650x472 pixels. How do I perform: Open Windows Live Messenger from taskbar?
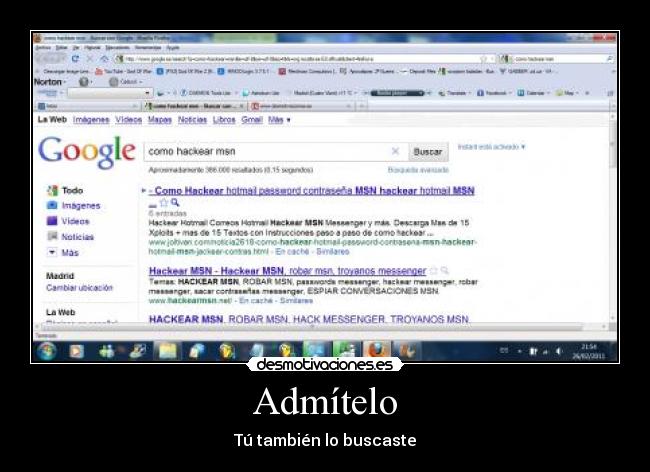pos(107,351)
